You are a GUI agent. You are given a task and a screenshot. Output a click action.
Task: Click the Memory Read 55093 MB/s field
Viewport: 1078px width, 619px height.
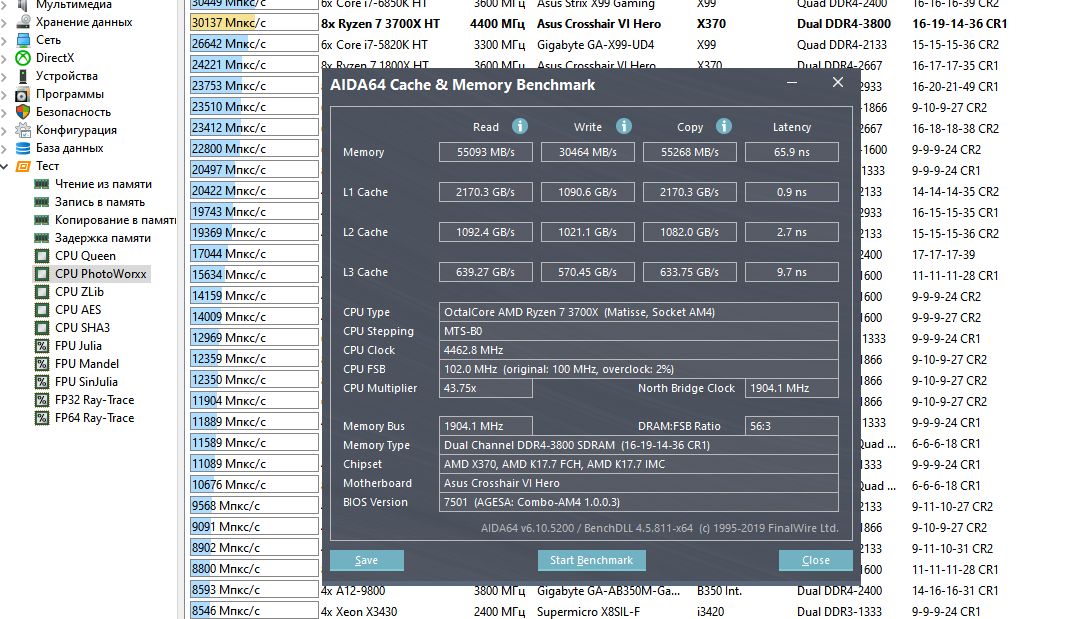(486, 152)
